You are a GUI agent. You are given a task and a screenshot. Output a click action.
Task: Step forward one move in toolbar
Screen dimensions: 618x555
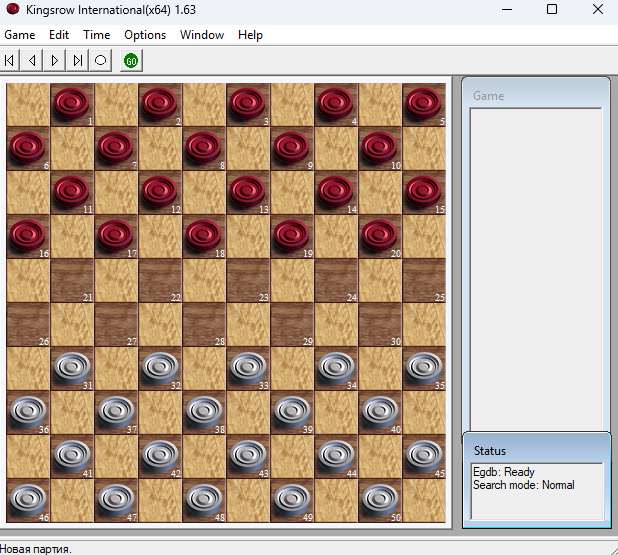[55, 61]
